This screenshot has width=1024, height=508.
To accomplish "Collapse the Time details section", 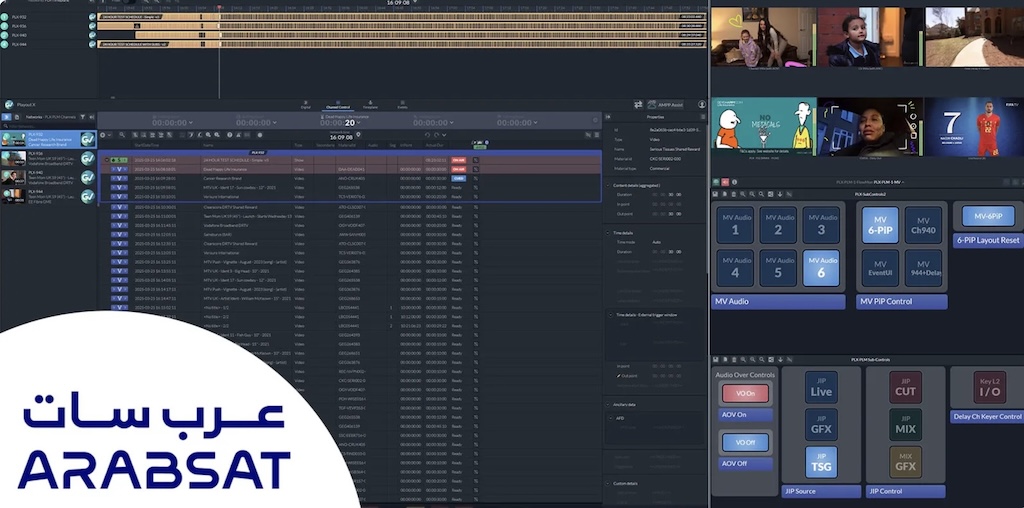I will (x=609, y=233).
